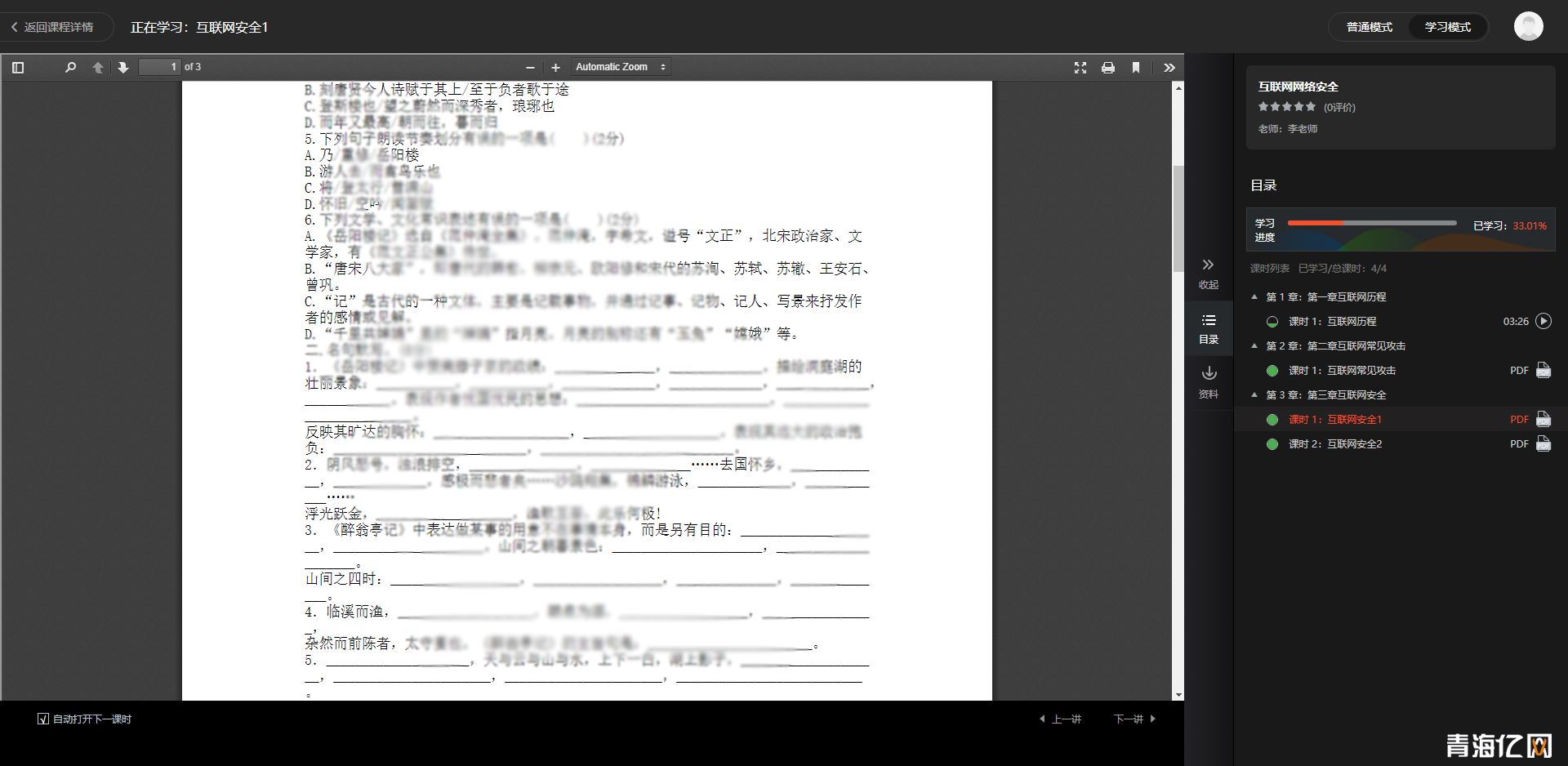Open the Automatic Zoom dropdown

[621, 67]
